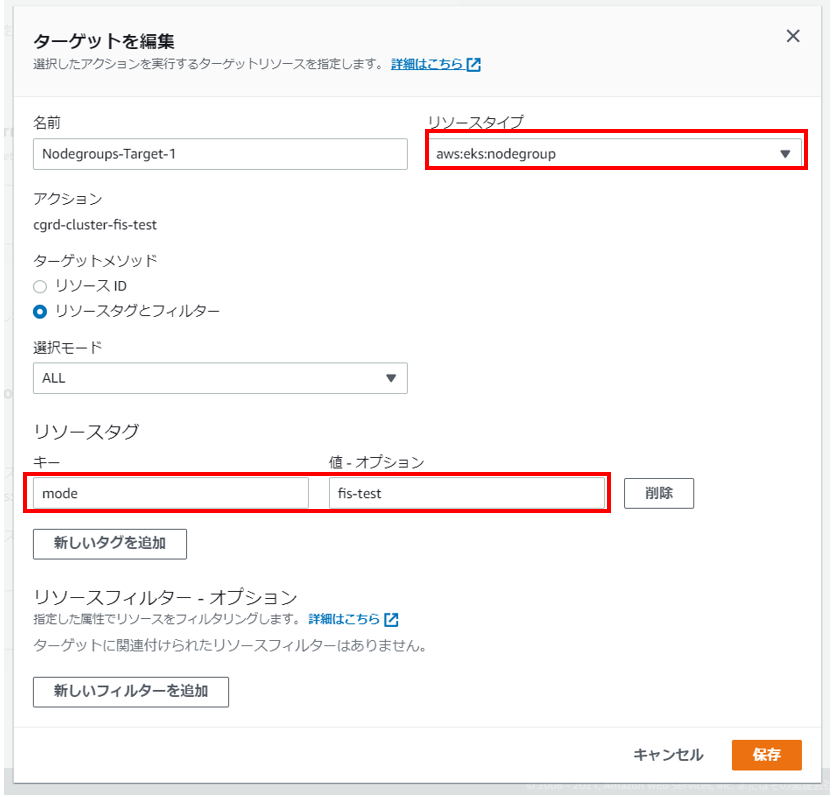Screen dimensions: 833x797
Task: Click the 名前 field containing Nodegroups-Target-1
Action: [220, 154]
